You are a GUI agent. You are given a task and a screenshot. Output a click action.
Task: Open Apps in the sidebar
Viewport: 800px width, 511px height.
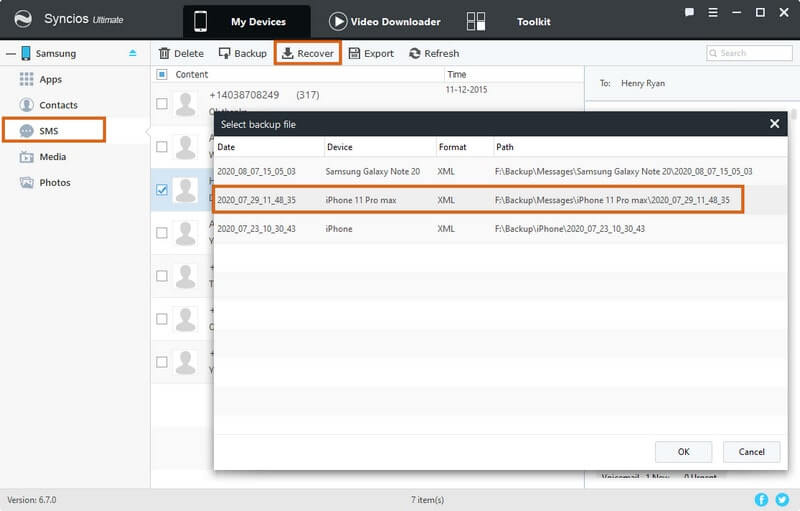click(x=50, y=80)
